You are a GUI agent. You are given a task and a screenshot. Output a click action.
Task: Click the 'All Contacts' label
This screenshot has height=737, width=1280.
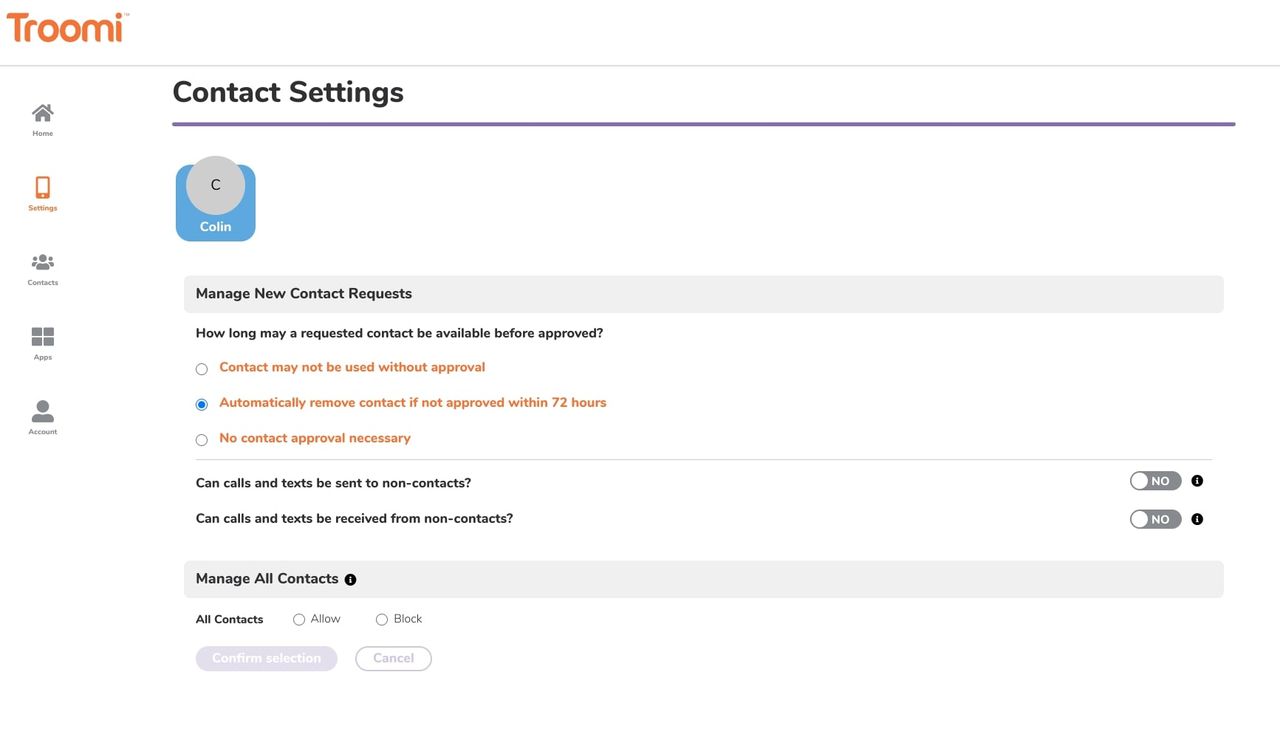tap(230, 620)
